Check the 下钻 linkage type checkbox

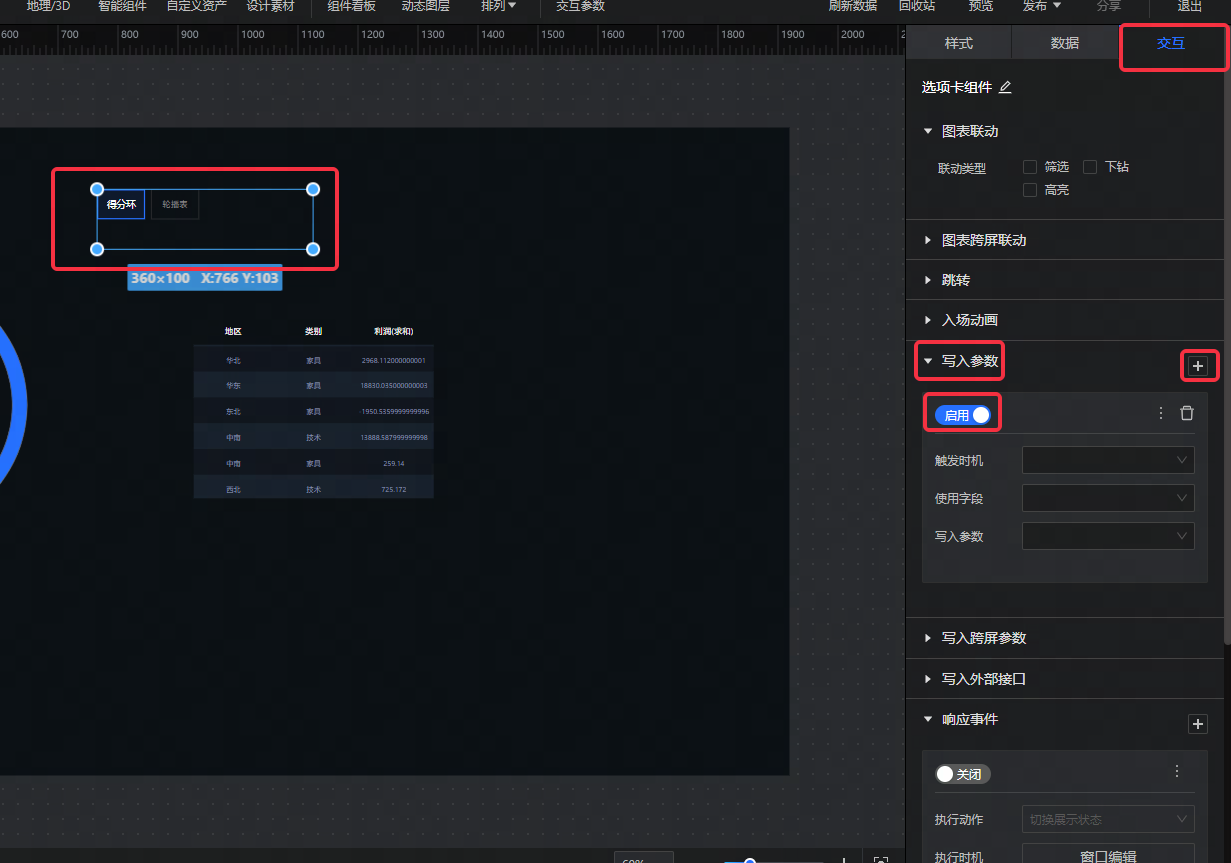[x=1091, y=167]
